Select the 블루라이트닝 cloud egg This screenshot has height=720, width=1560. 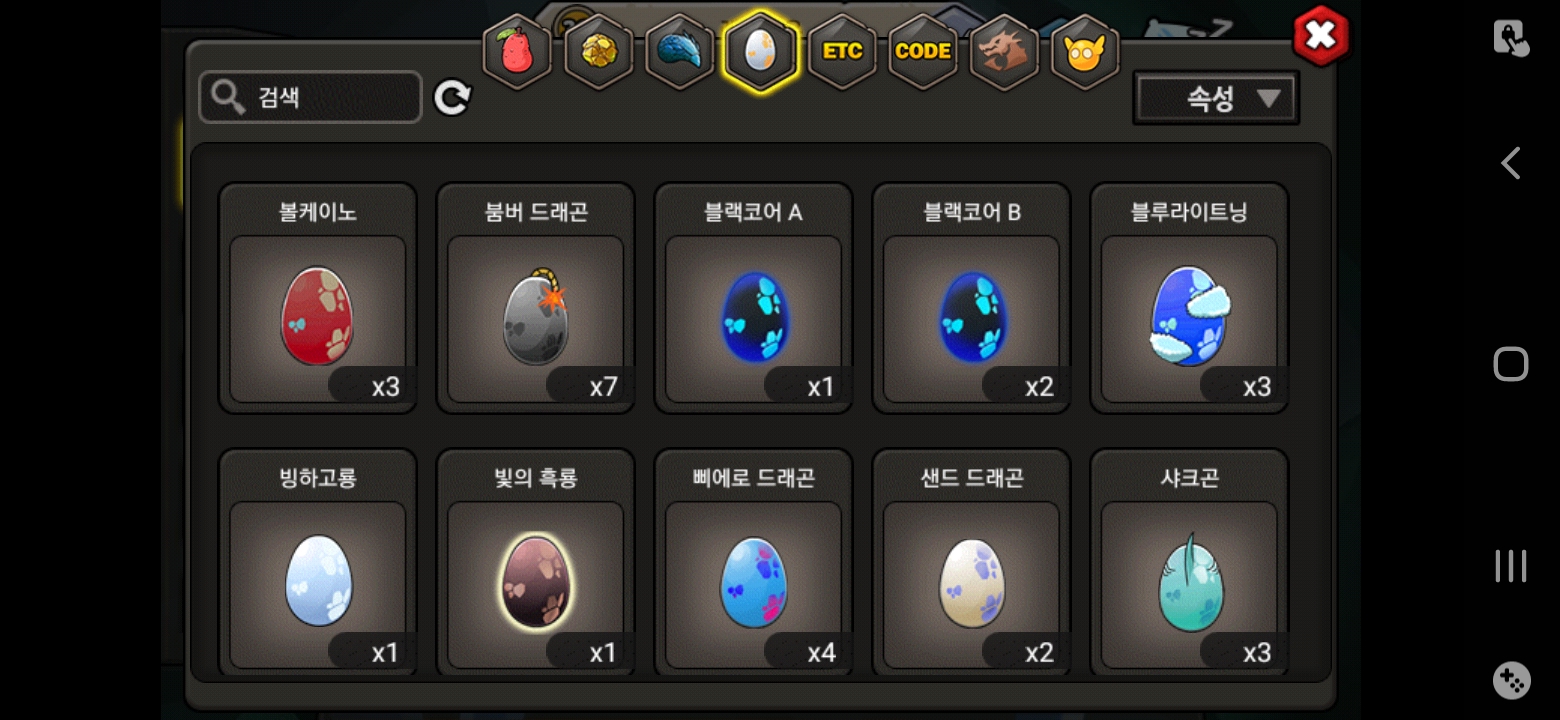[x=1189, y=298]
